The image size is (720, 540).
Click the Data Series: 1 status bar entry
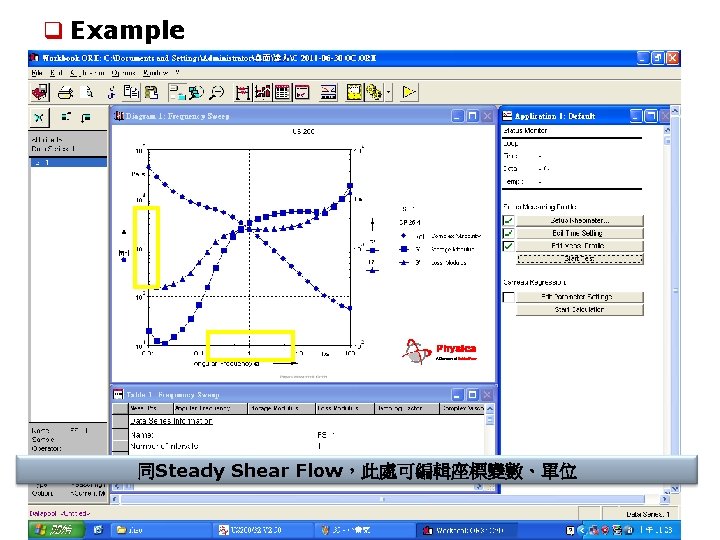tap(647, 514)
